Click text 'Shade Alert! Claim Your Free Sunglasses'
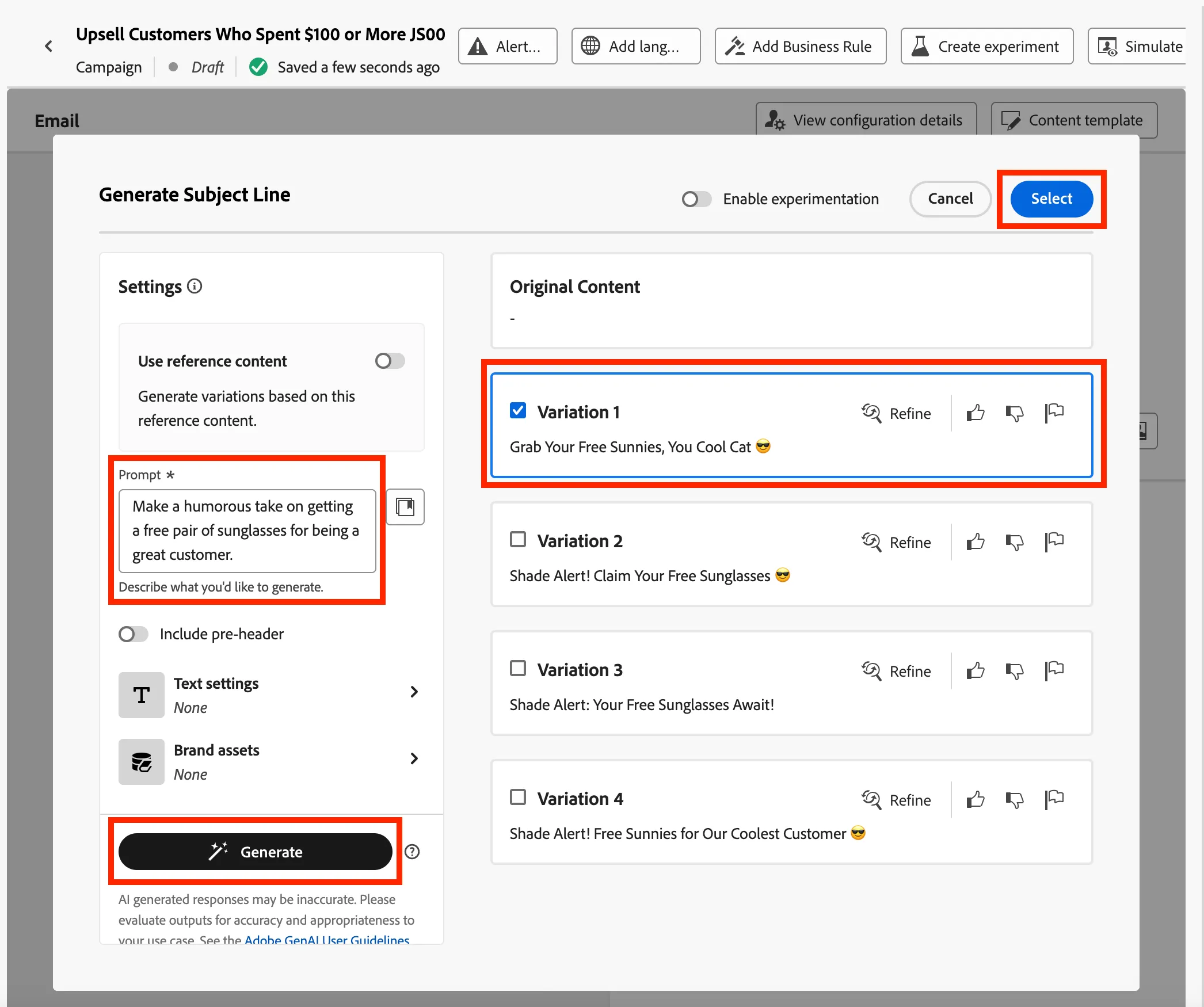Screen dimensions: 1204x1007 (639, 576)
